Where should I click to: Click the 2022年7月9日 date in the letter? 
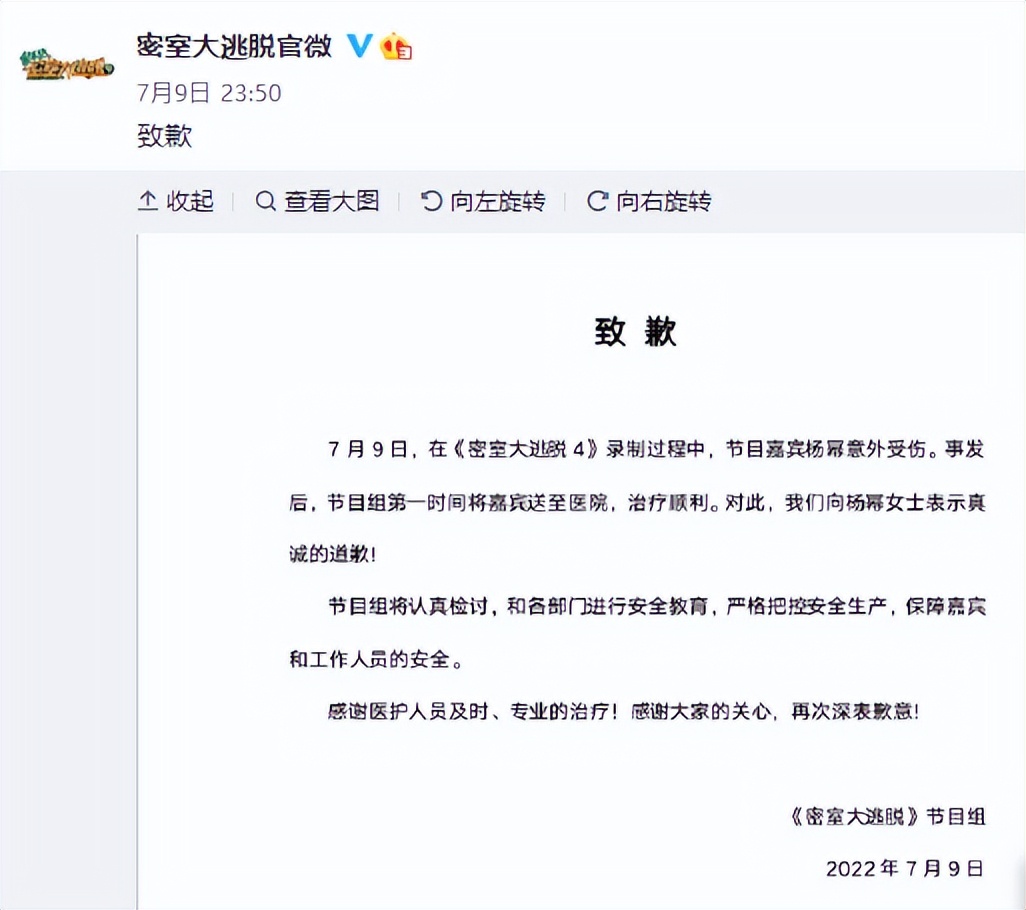click(x=905, y=868)
